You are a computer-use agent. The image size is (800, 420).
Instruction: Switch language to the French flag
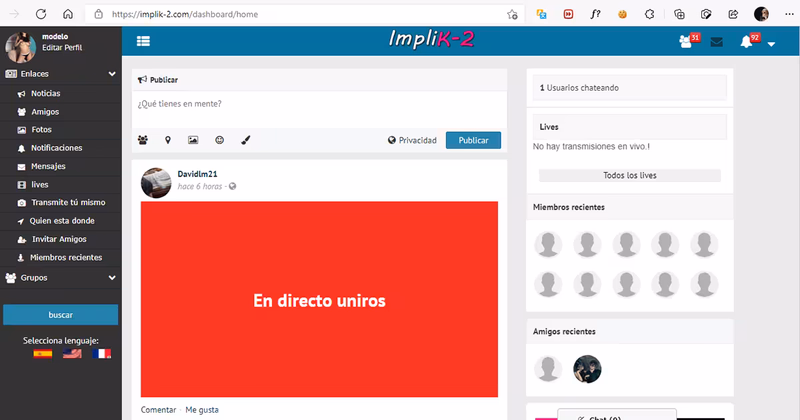tap(101, 353)
